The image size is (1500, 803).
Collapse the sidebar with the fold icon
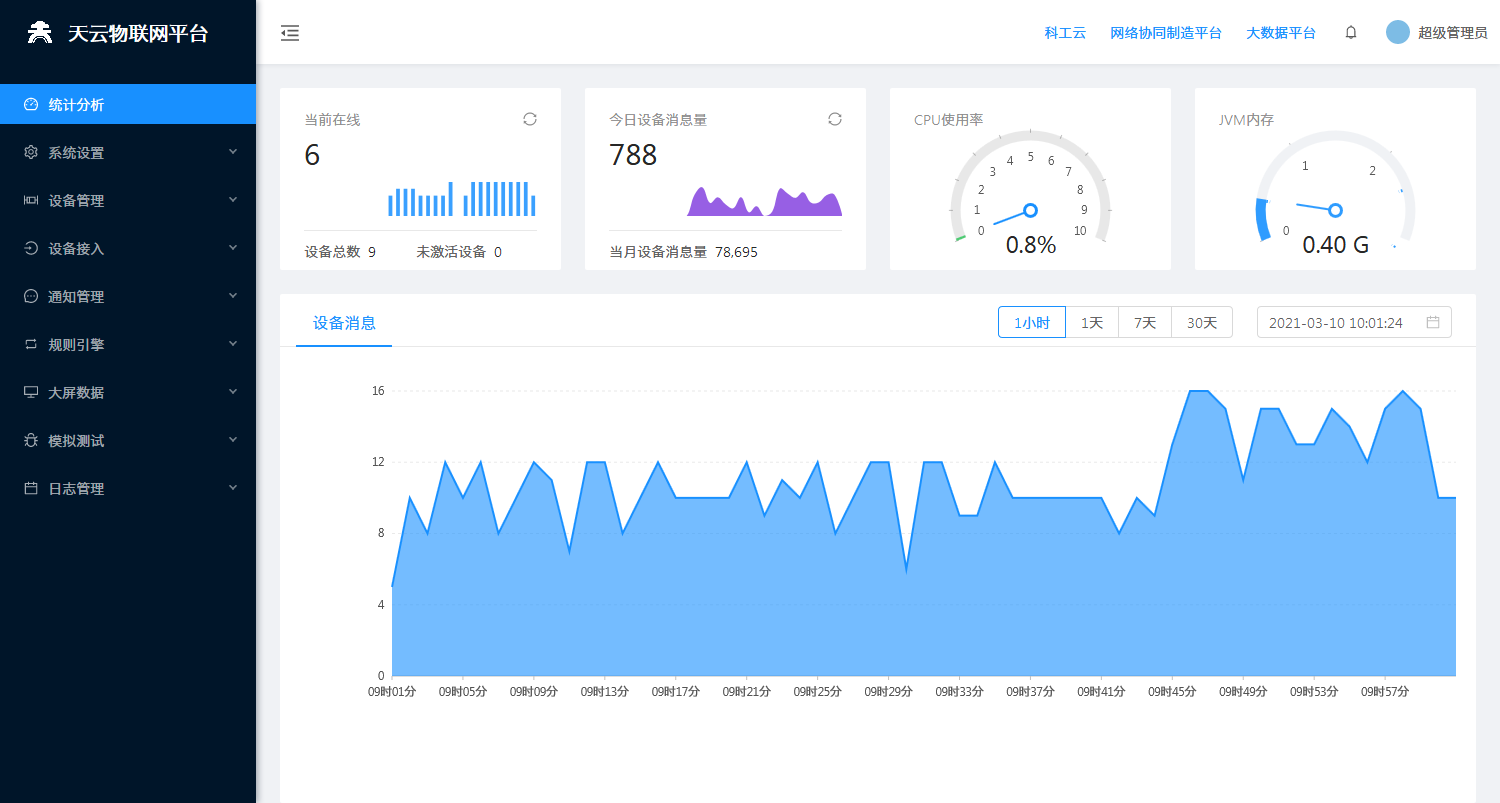[290, 33]
